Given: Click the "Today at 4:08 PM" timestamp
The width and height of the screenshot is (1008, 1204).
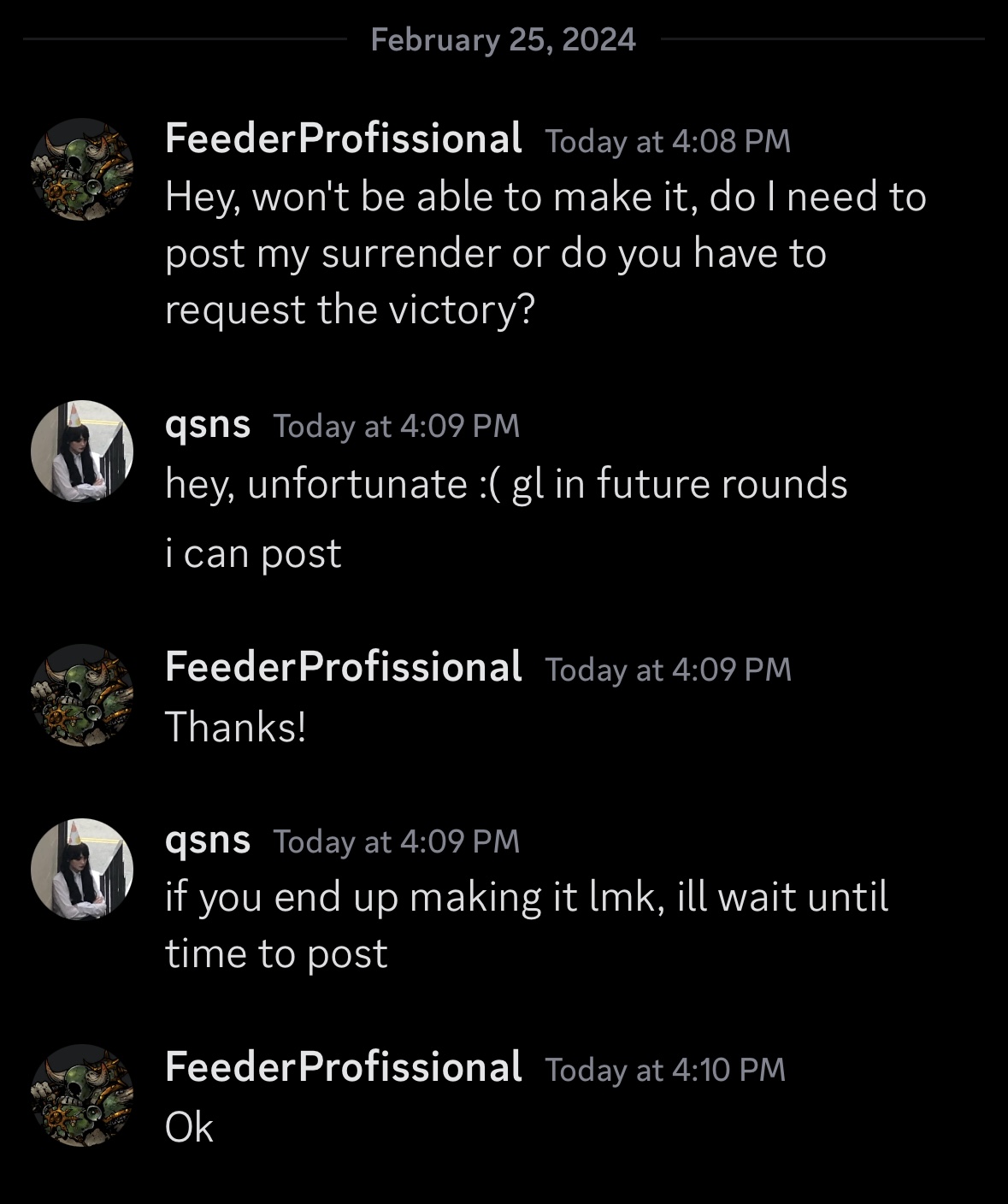Looking at the screenshot, I should 668,141.
